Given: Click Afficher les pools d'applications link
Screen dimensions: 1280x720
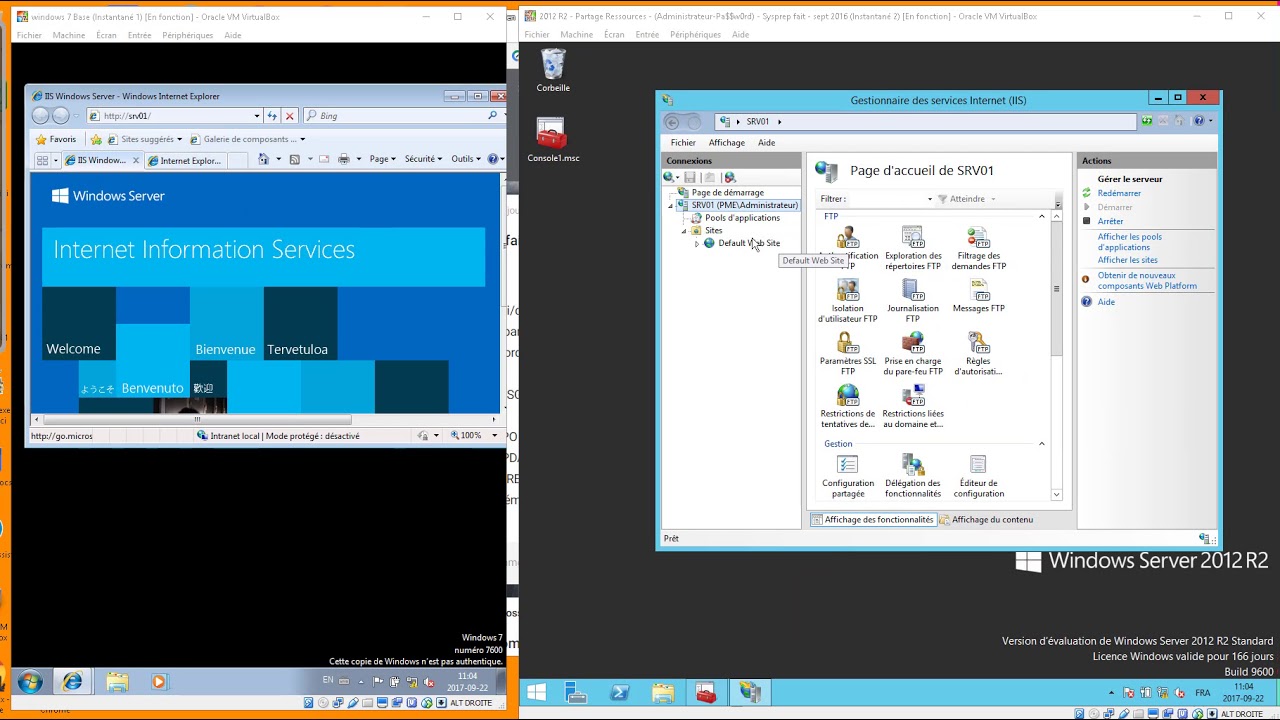Looking at the screenshot, I should coord(1130,242).
